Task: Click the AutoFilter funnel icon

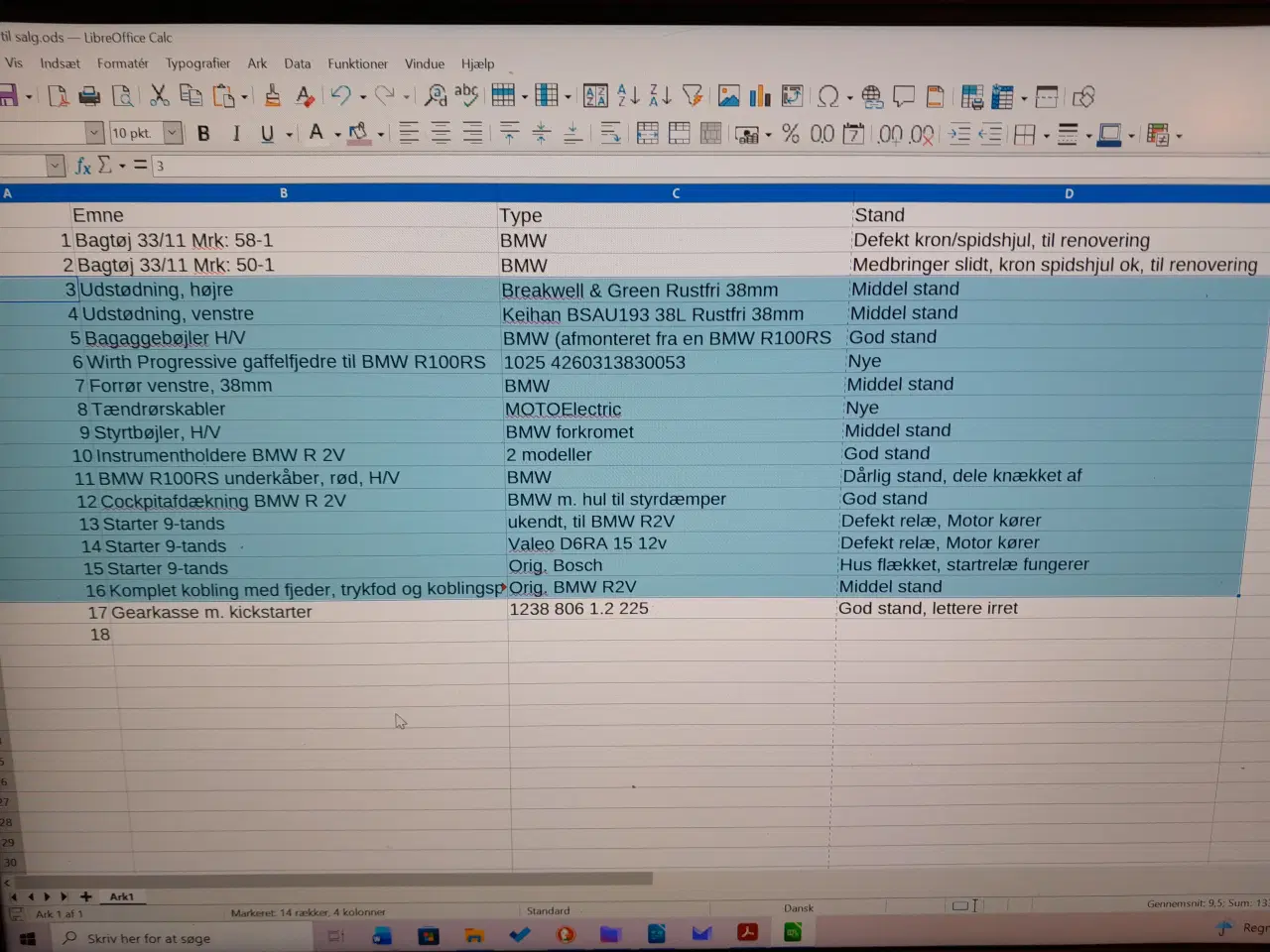Action: click(x=693, y=96)
